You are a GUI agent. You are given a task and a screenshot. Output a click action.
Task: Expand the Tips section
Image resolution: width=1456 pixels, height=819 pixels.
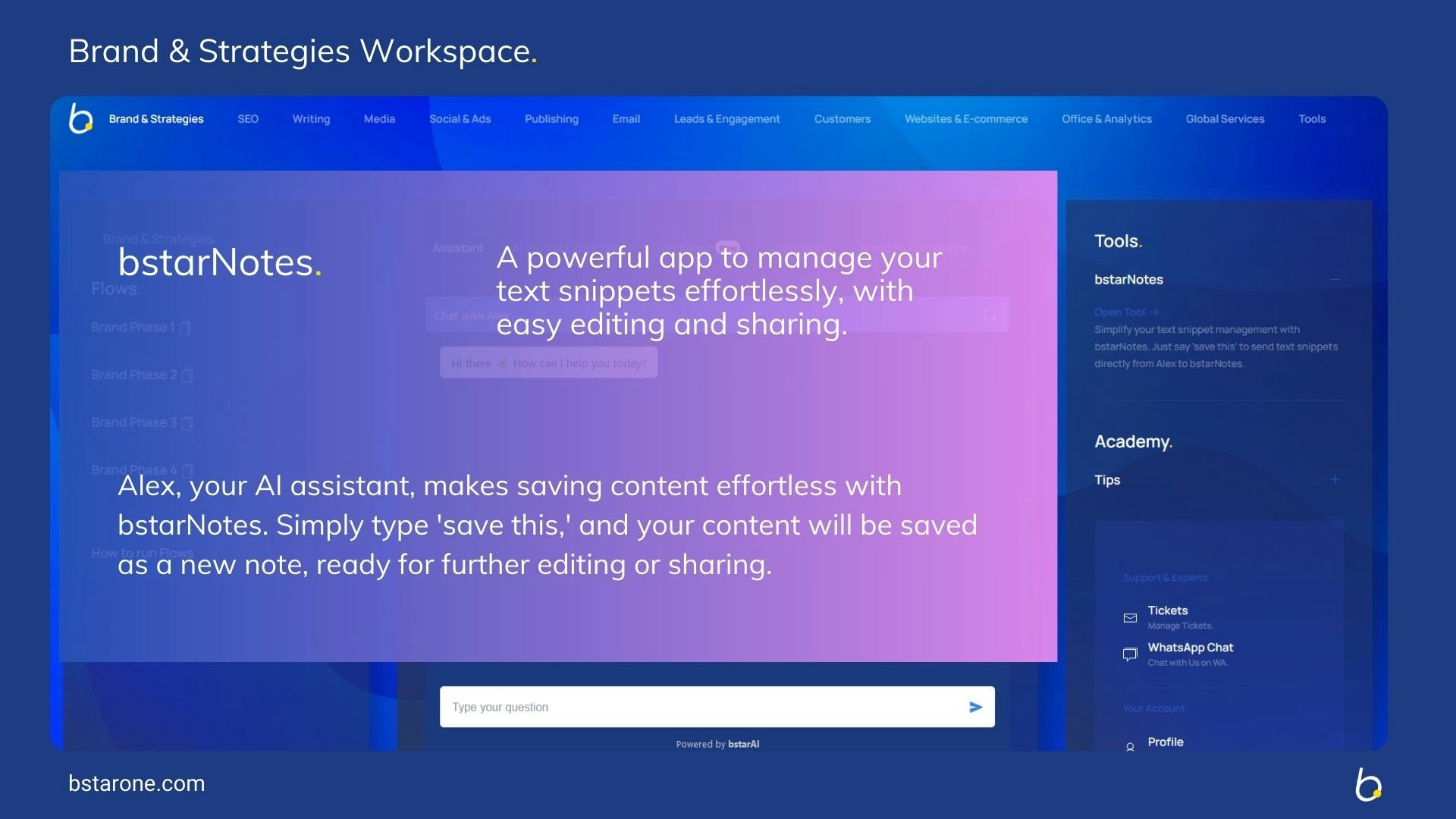(x=1334, y=479)
